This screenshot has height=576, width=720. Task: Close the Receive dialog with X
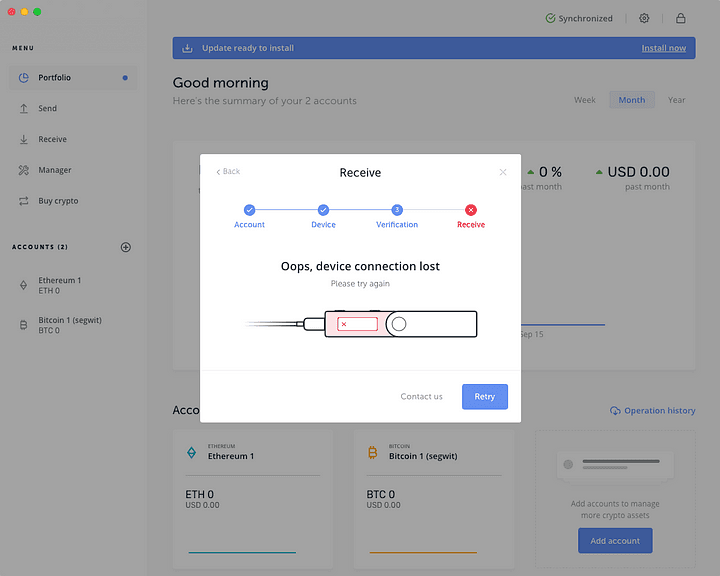(x=503, y=172)
